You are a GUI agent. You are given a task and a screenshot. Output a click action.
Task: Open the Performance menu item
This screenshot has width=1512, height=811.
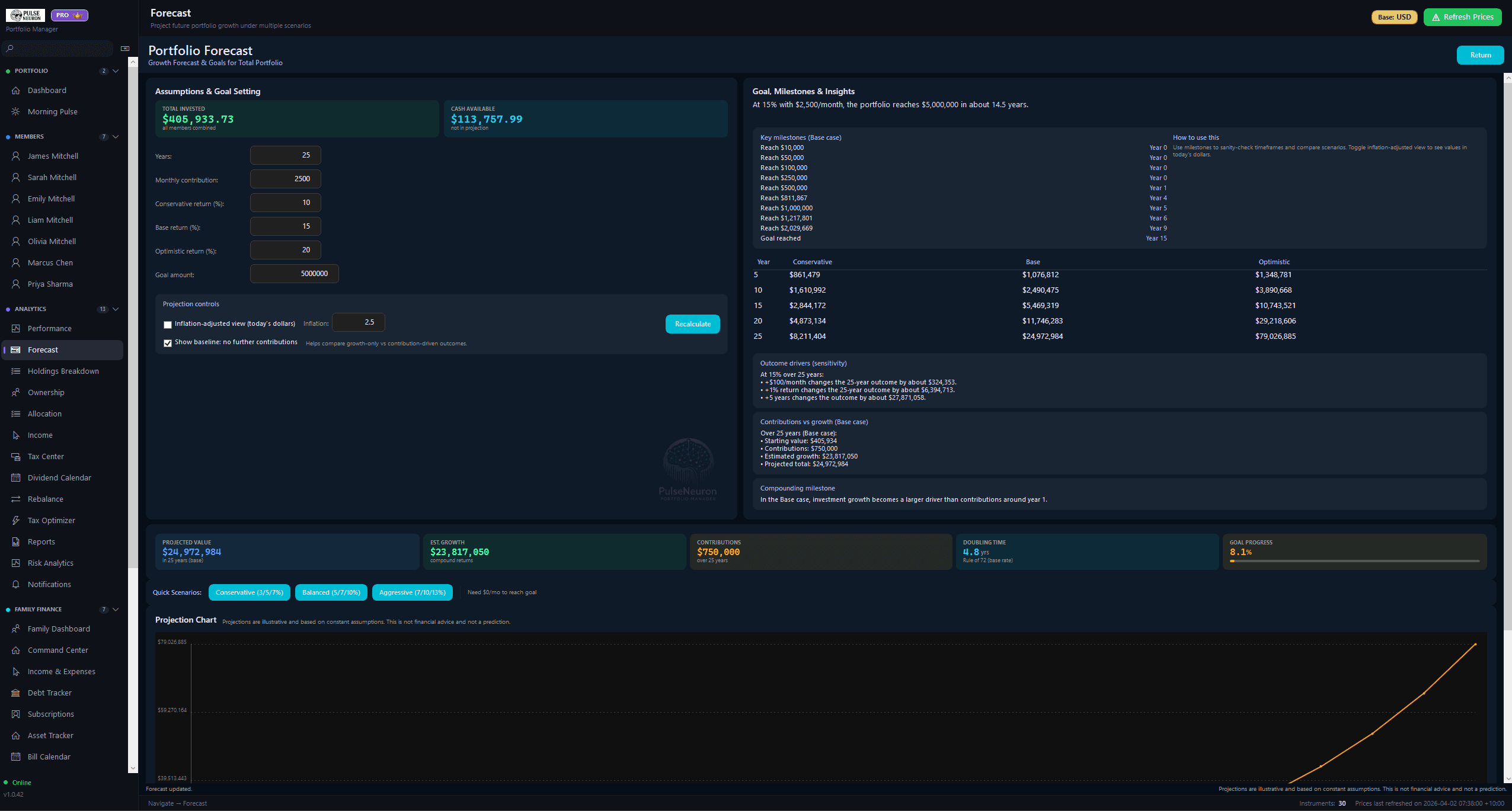(50, 329)
